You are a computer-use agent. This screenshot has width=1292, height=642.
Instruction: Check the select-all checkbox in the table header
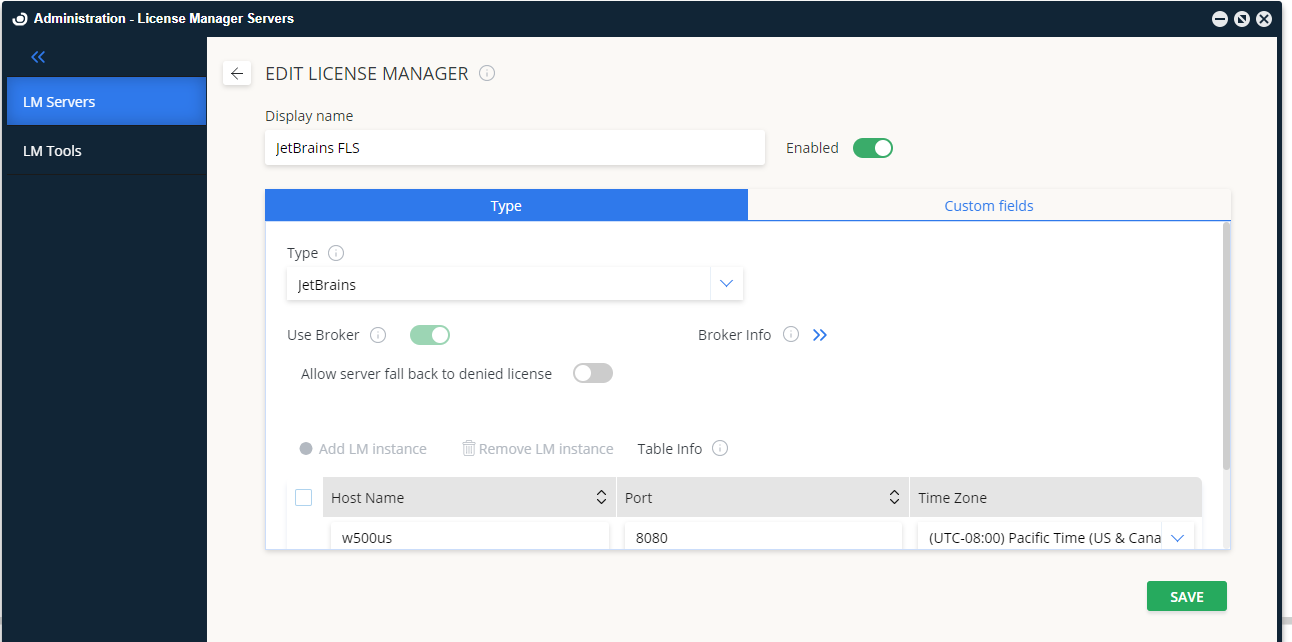[x=303, y=497]
